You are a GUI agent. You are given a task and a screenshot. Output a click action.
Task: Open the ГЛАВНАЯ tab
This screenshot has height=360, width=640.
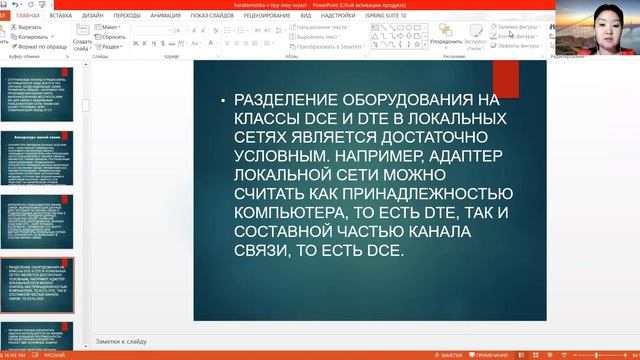(28, 16)
